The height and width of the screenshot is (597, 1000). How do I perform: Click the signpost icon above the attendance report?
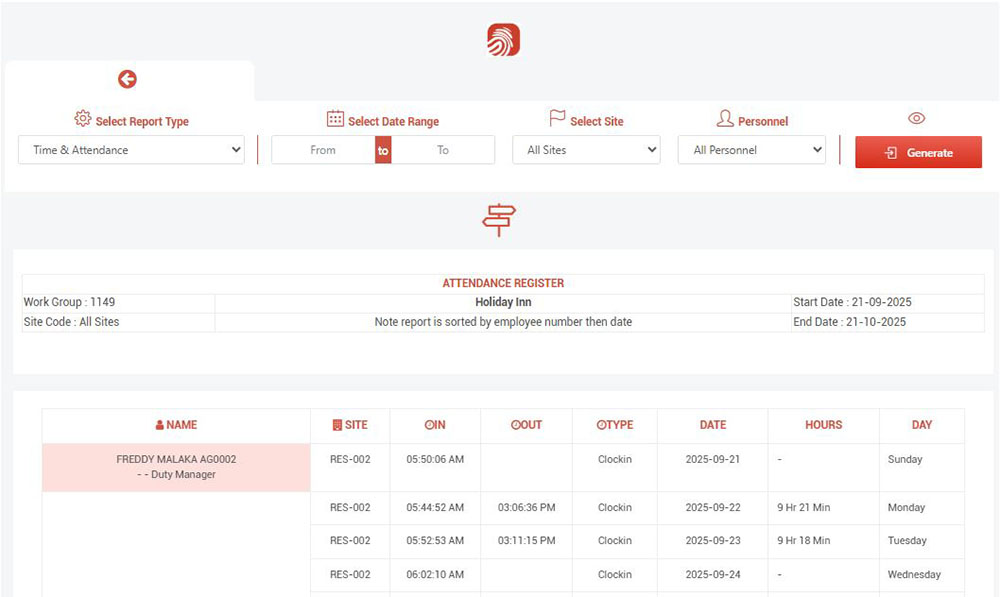point(498,220)
